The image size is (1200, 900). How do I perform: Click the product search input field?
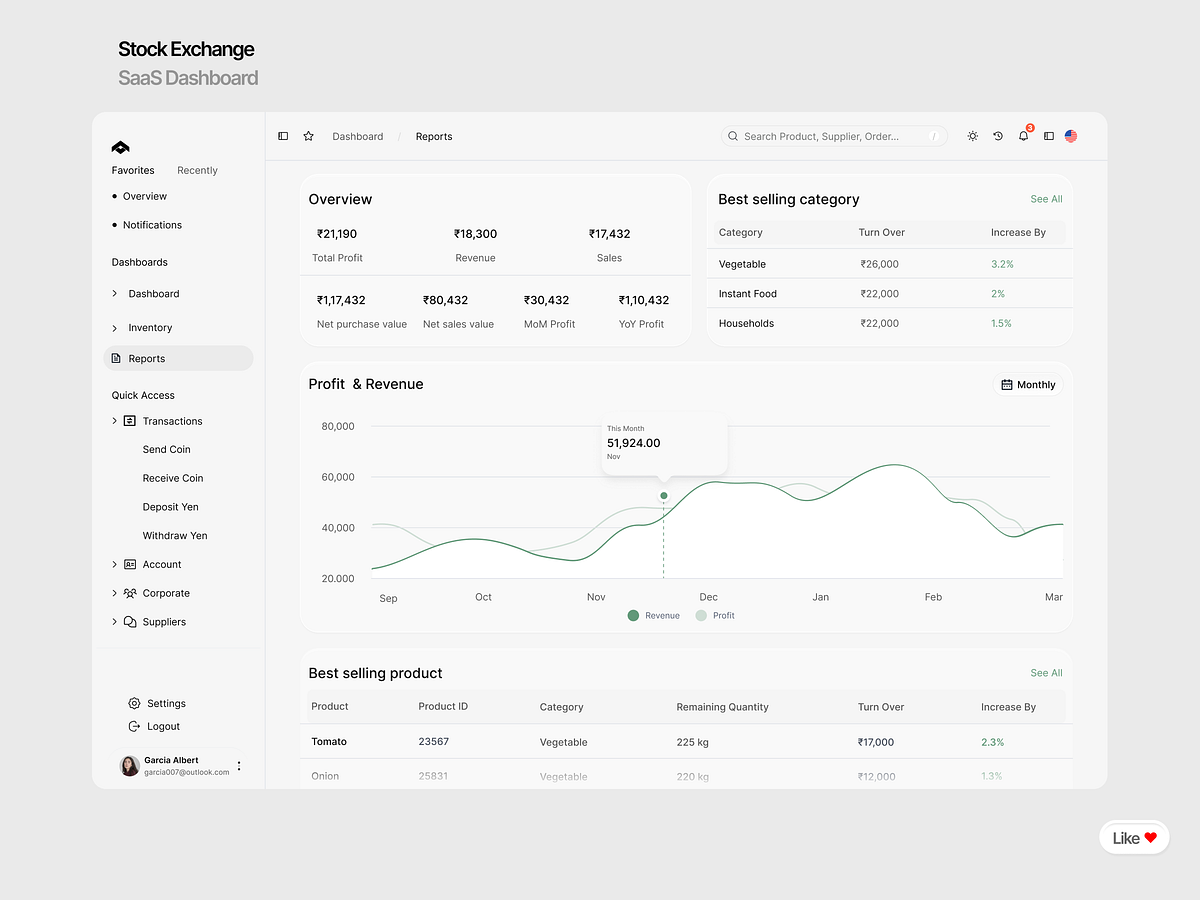pos(835,136)
